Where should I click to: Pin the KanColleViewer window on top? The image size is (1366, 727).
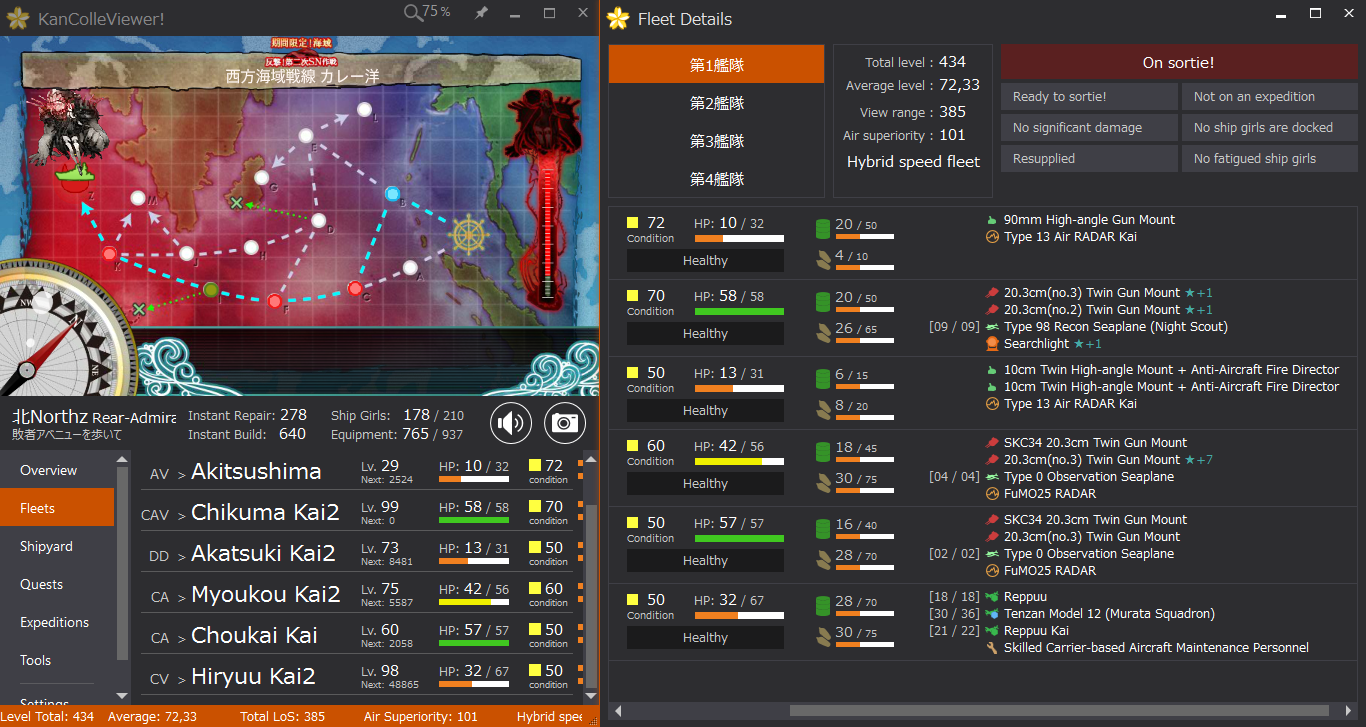pyautogui.click(x=481, y=13)
